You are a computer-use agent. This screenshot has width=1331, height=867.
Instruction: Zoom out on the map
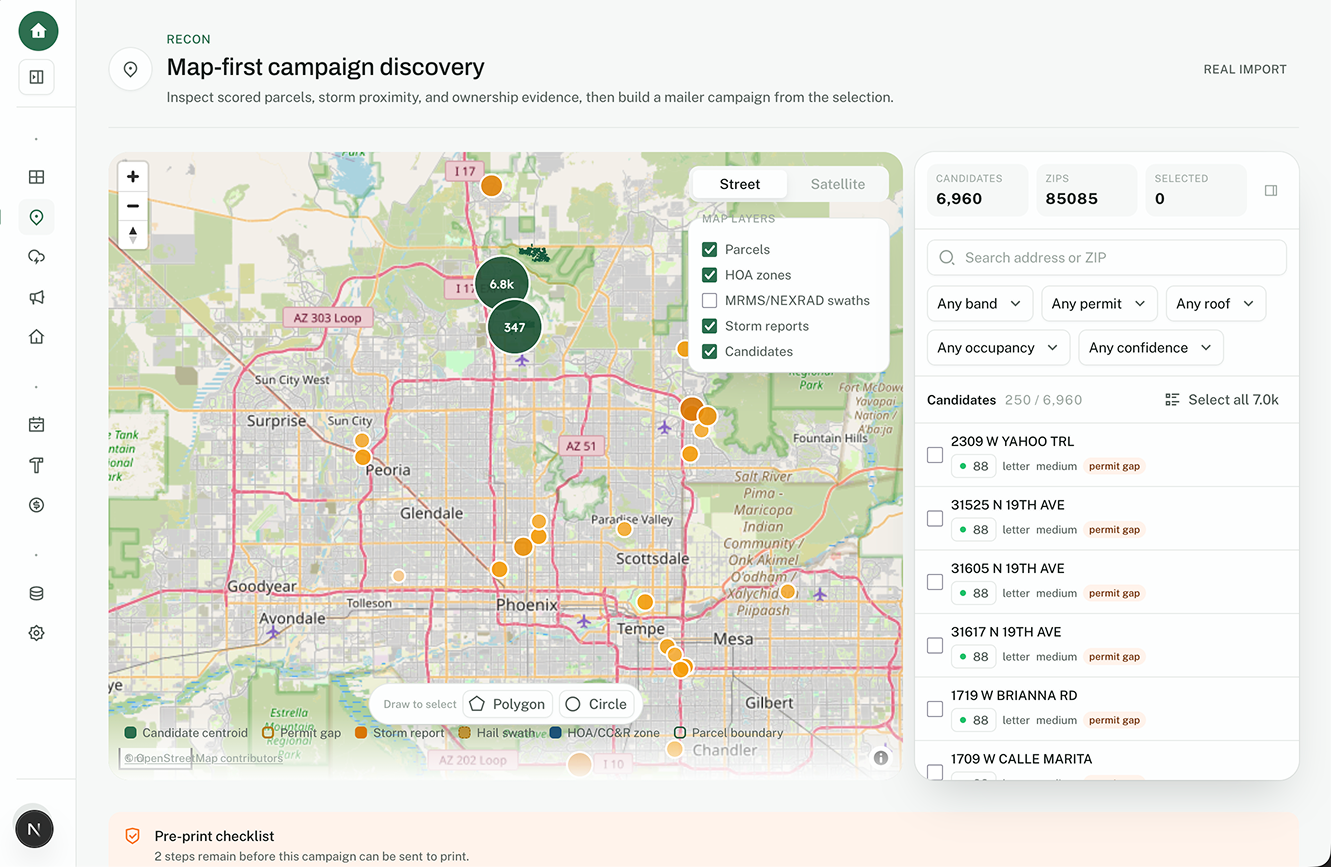[133, 206]
